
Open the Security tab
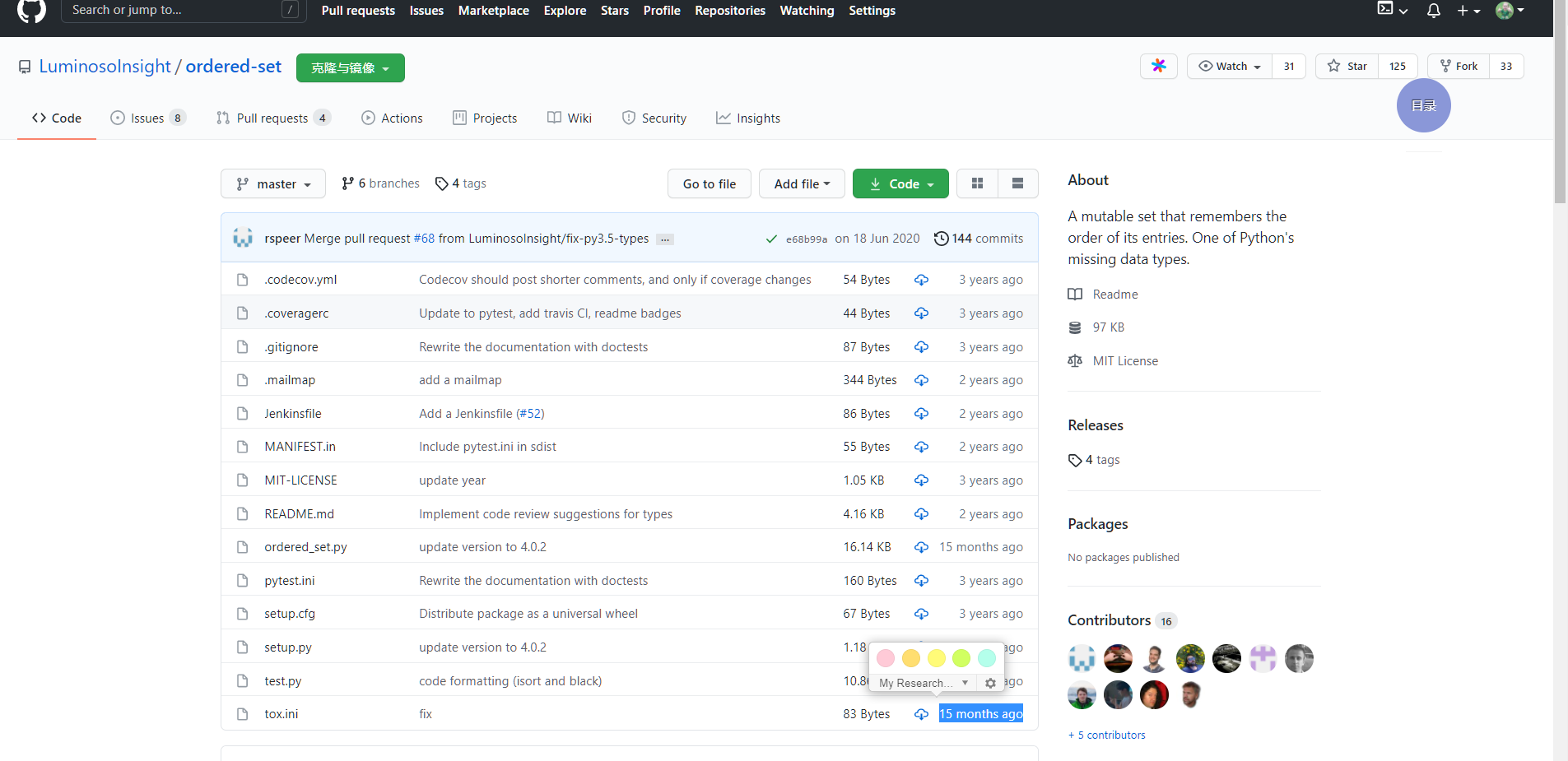[x=654, y=118]
